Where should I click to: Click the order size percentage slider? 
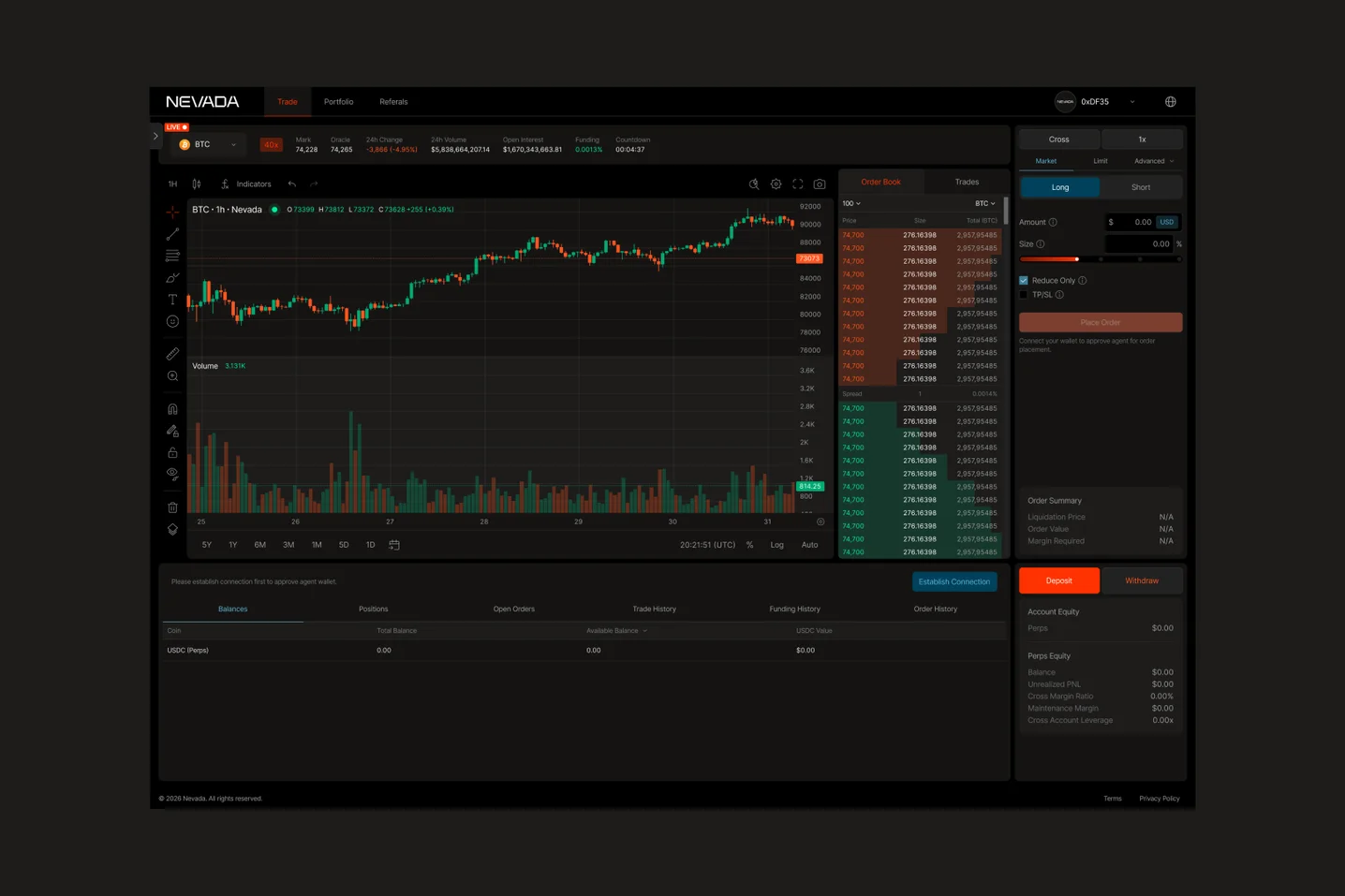(1101, 259)
